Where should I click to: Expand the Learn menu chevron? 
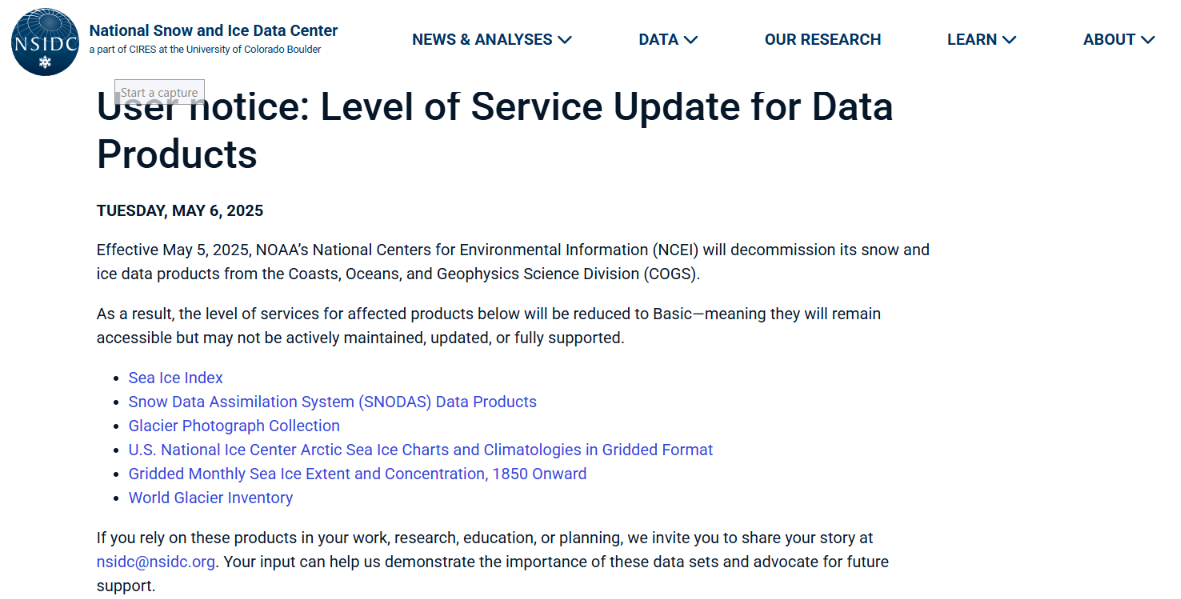(1009, 40)
